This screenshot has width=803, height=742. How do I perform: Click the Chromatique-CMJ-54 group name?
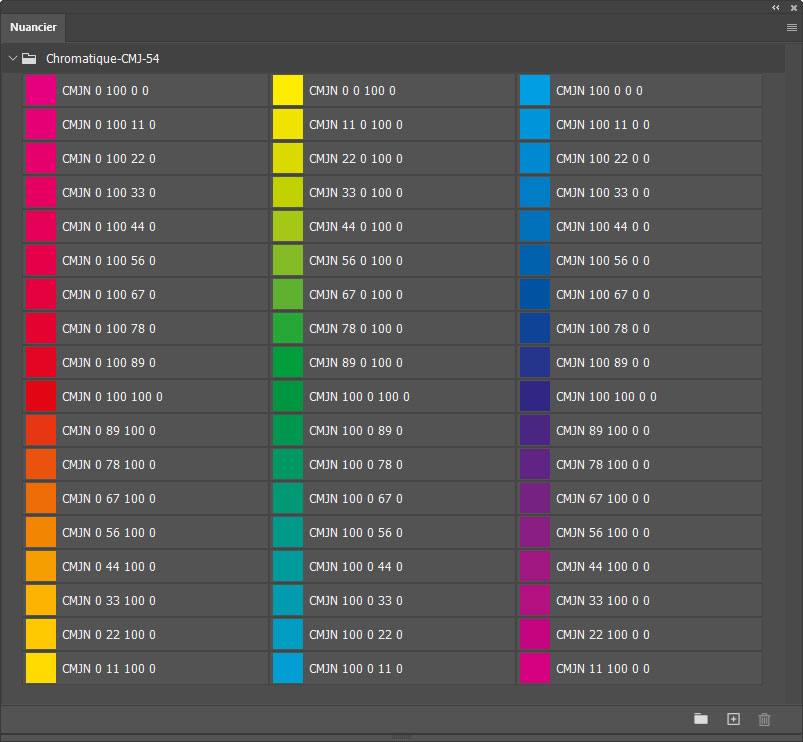point(102,59)
